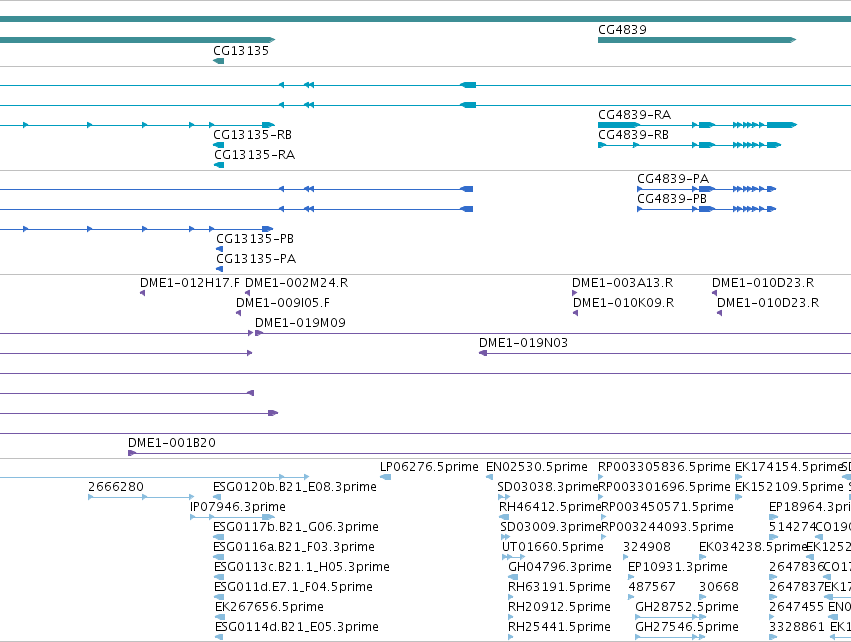Click the SD03038.3prime EST label
Viewport: 851px width, 642px height.
548,487
